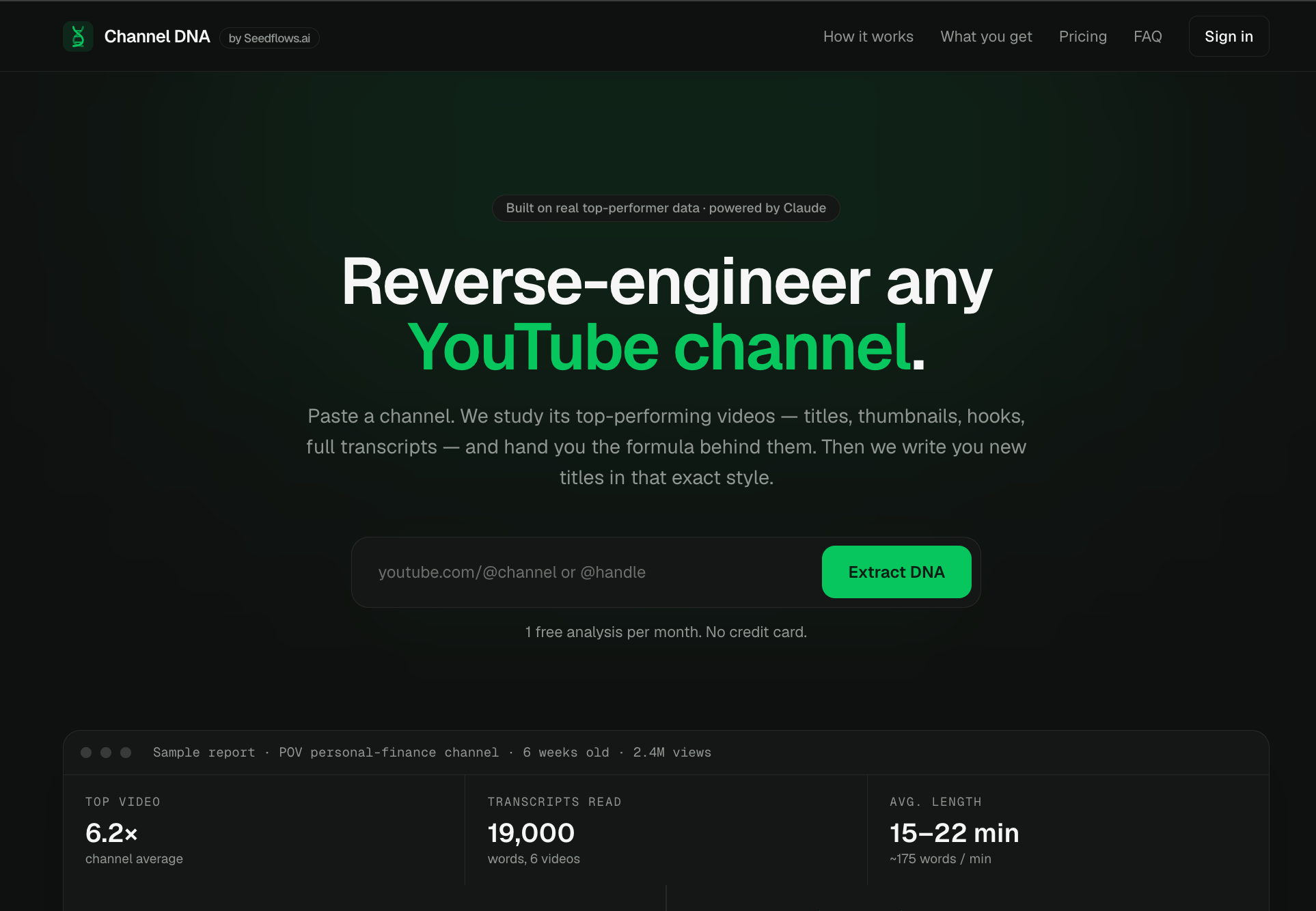Go to the How it works section

(868, 37)
